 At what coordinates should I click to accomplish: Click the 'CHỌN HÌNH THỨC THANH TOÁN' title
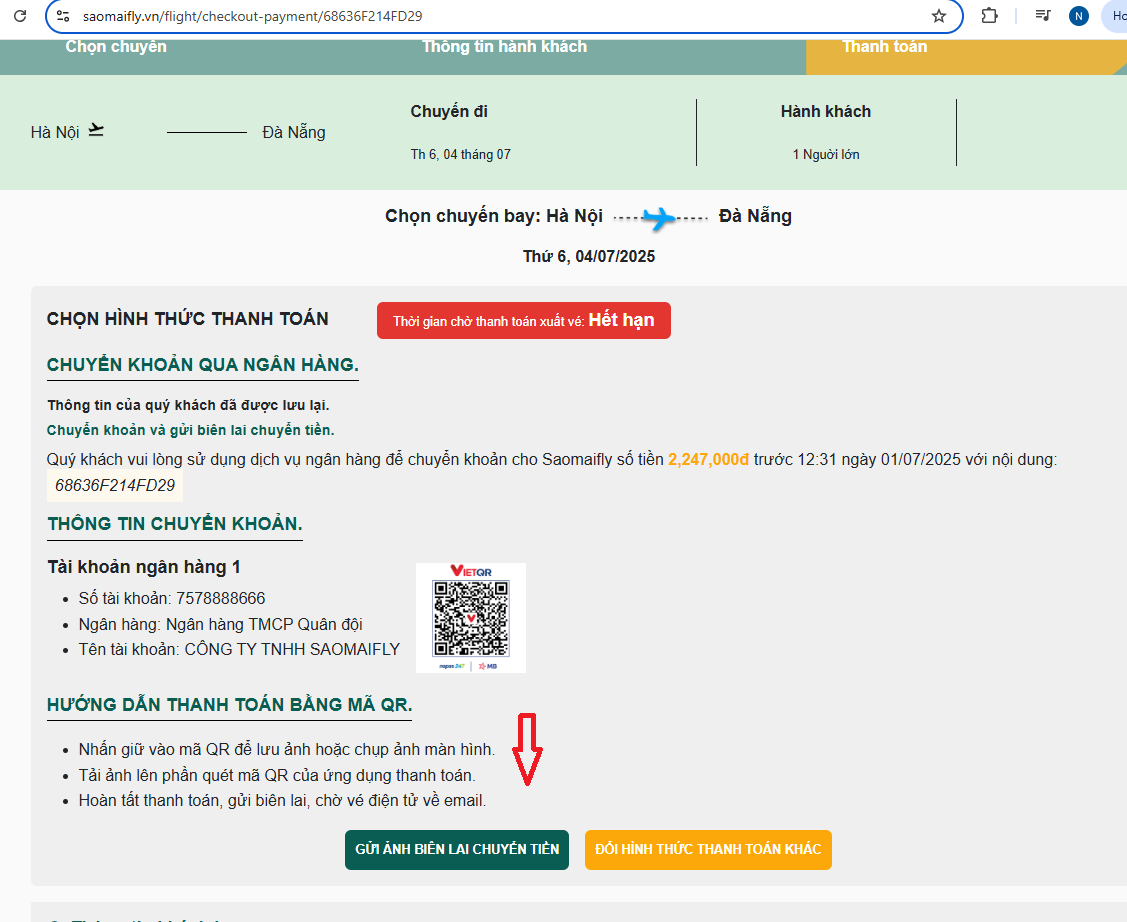(188, 319)
